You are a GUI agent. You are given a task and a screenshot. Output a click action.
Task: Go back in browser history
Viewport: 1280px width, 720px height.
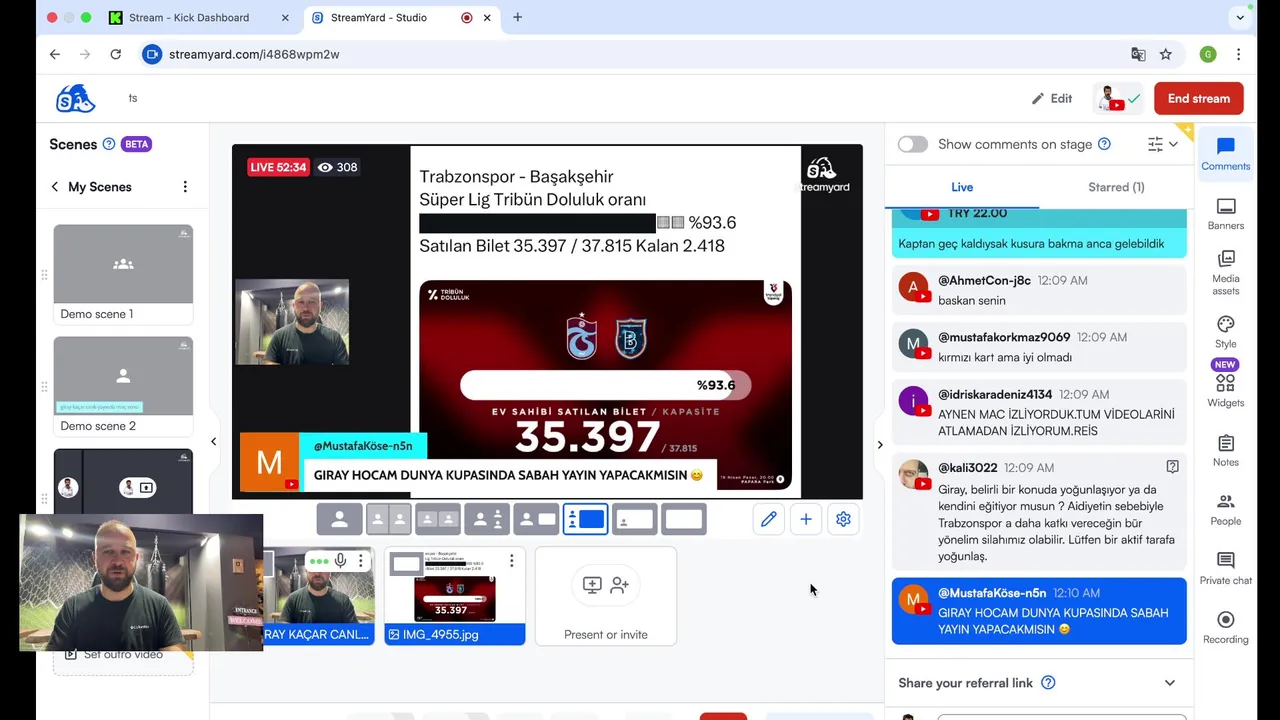pyautogui.click(x=55, y=54)
